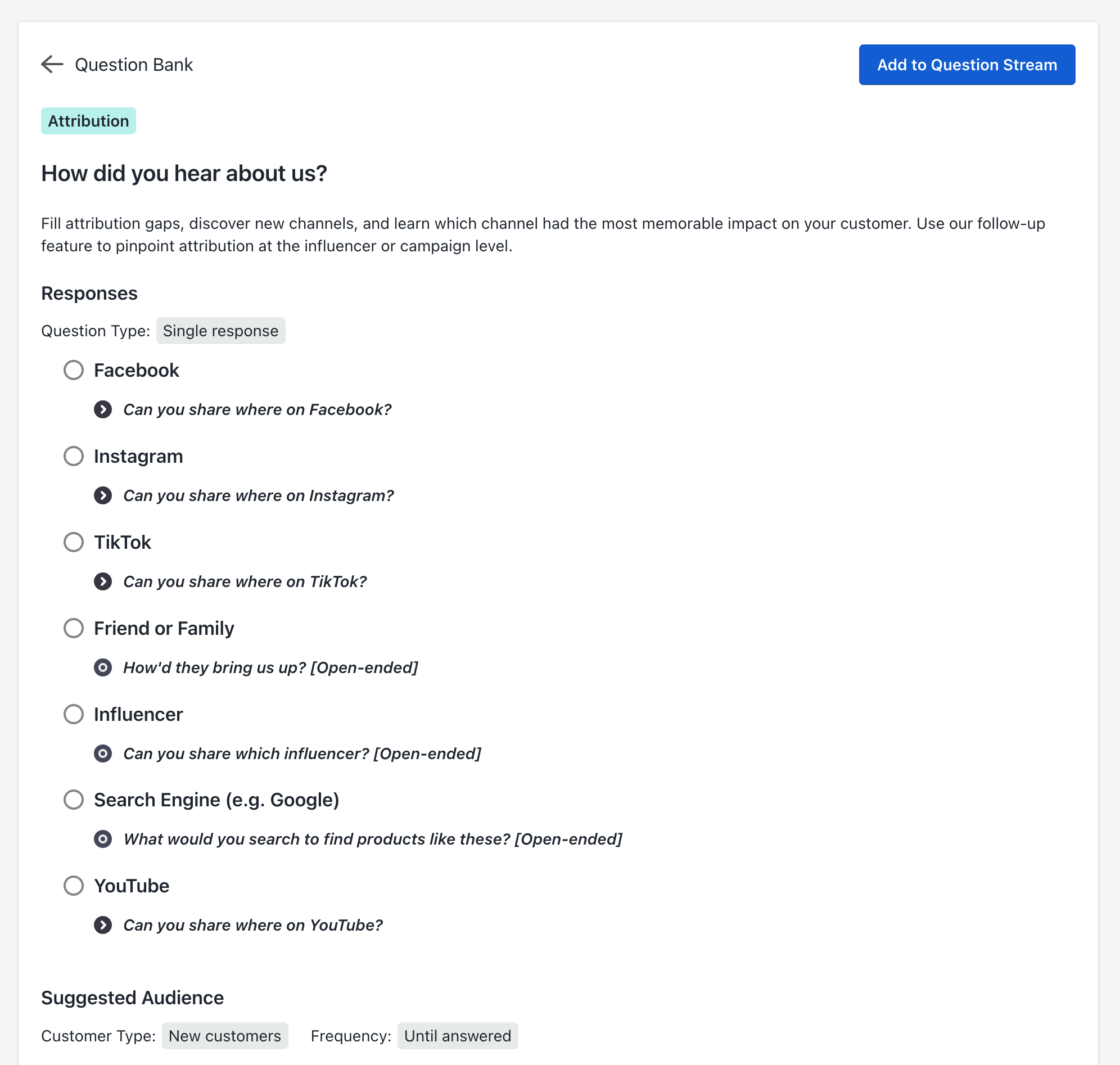
Task: Click the Facebook follow-up chevron icon
Action: pos(103,409)
